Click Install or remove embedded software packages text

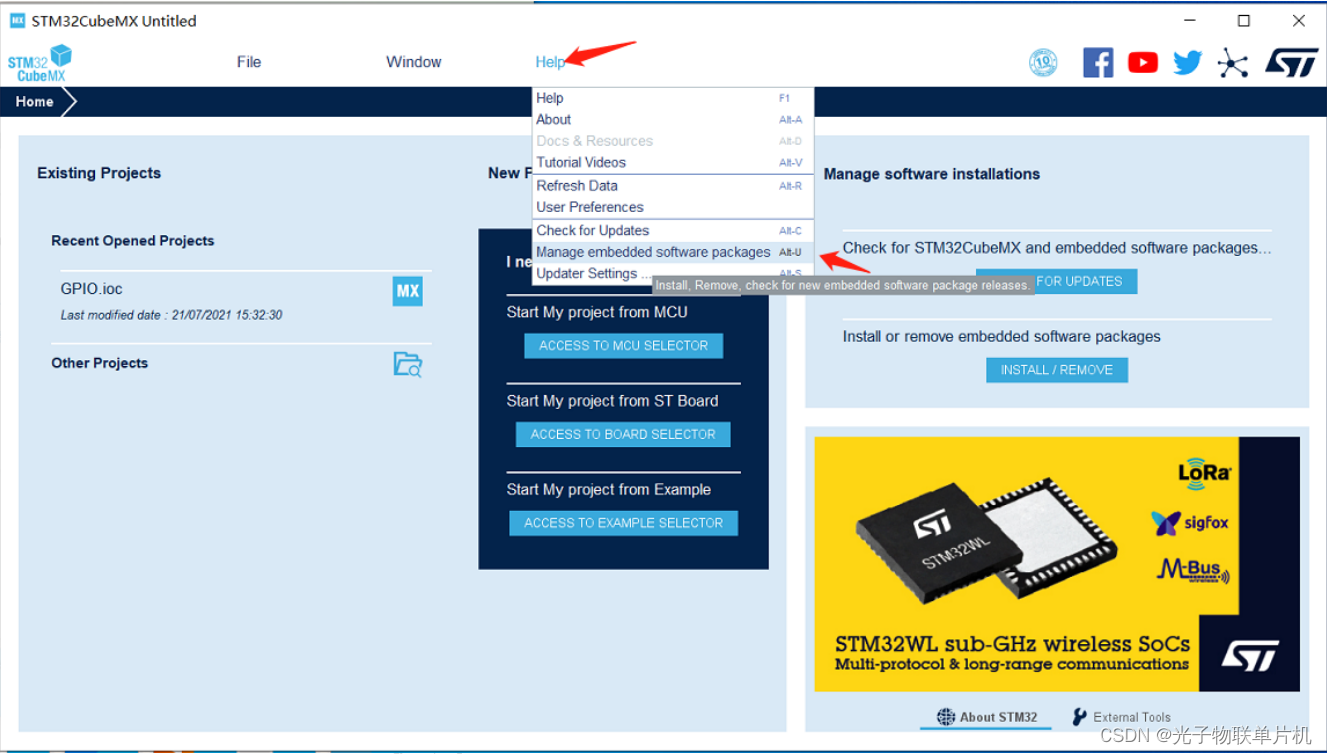[1002, 337]
